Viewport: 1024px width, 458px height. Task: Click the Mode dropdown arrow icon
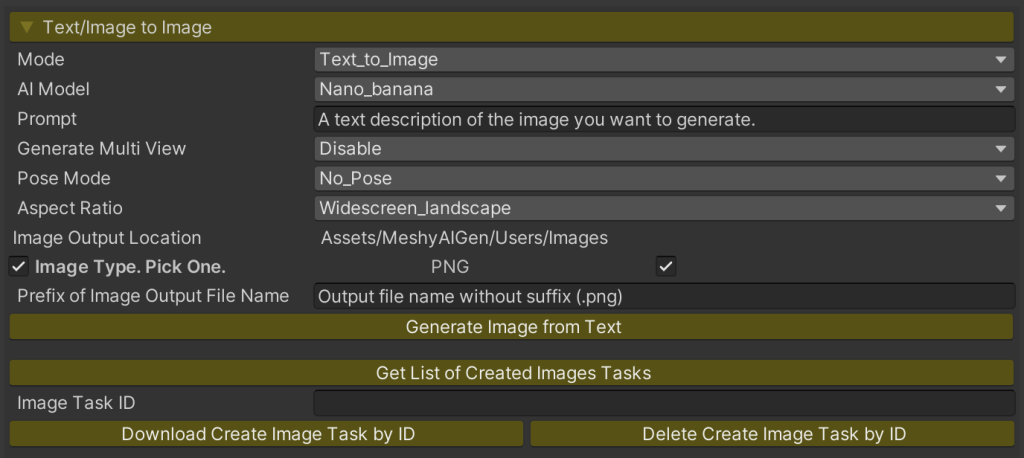tap(1001, 60)
